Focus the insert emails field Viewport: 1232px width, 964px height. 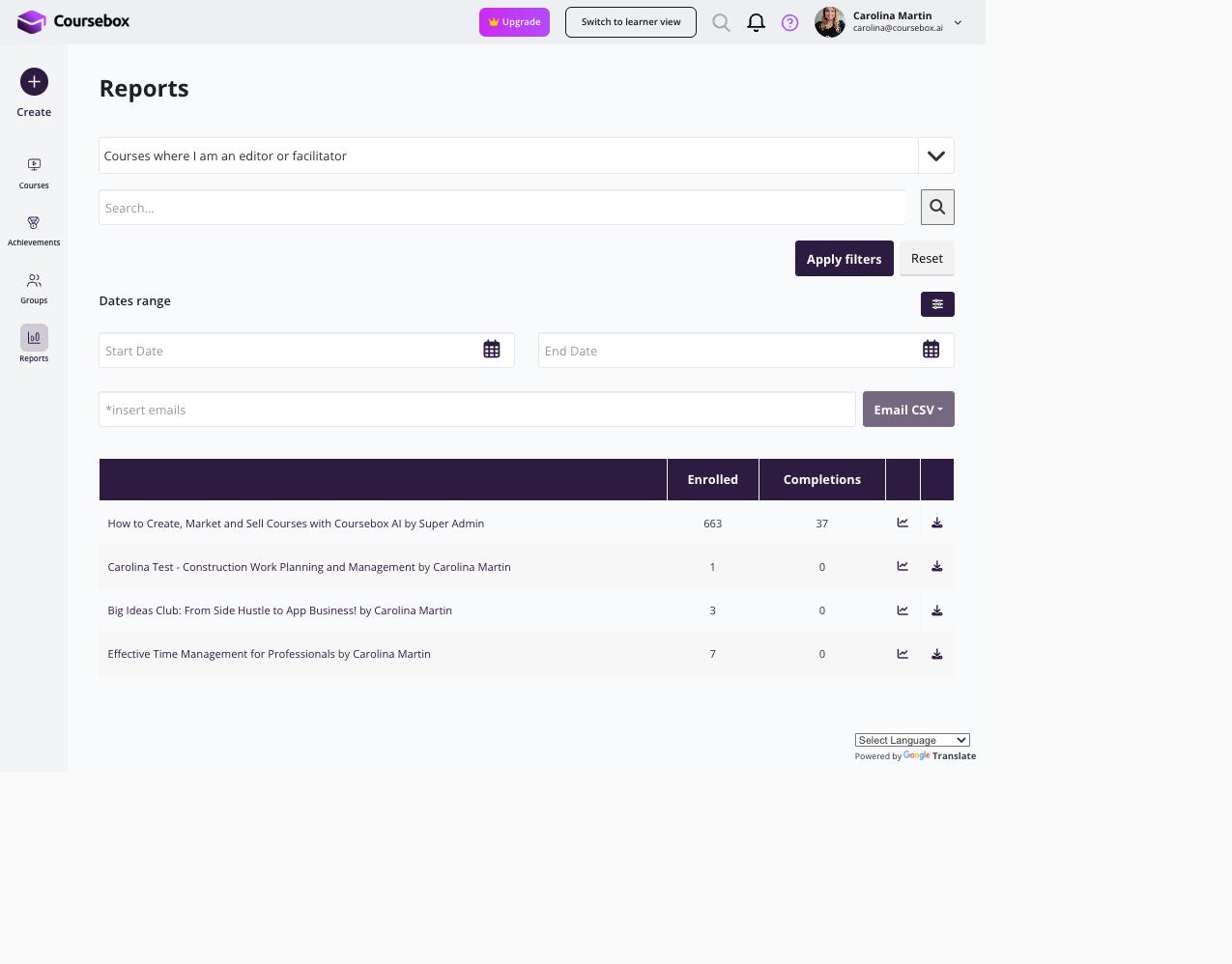pyautogui.click(x=477, y=410)
